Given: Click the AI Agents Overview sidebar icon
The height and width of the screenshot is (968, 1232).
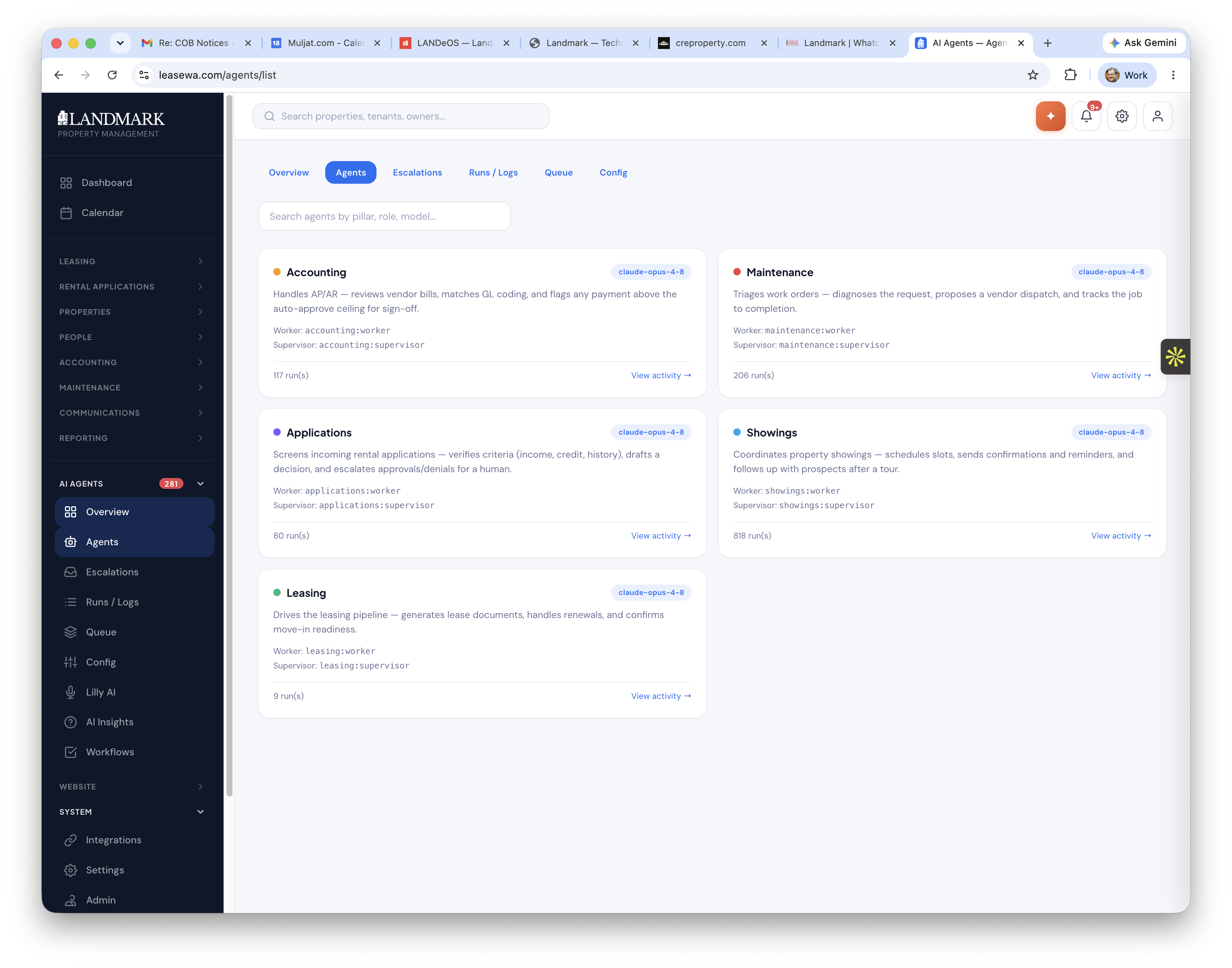Looking at the screenshot, I should [x=70, y=512].
